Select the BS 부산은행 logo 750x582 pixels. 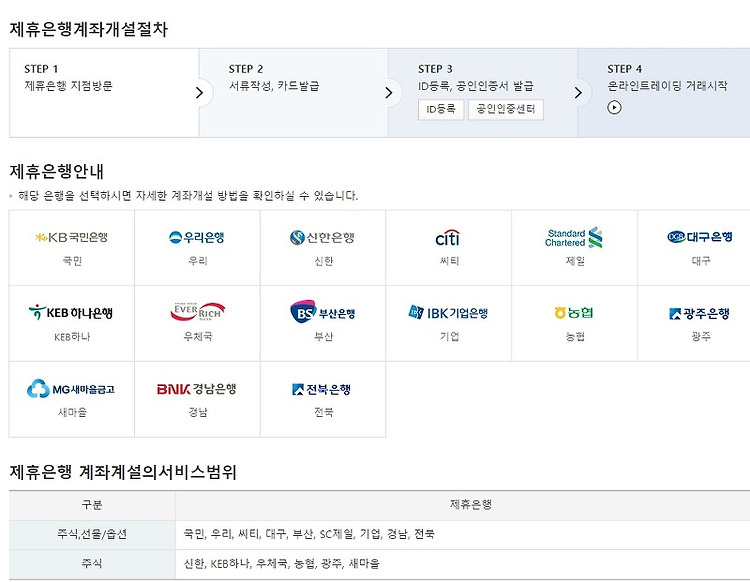click(322, 312)
